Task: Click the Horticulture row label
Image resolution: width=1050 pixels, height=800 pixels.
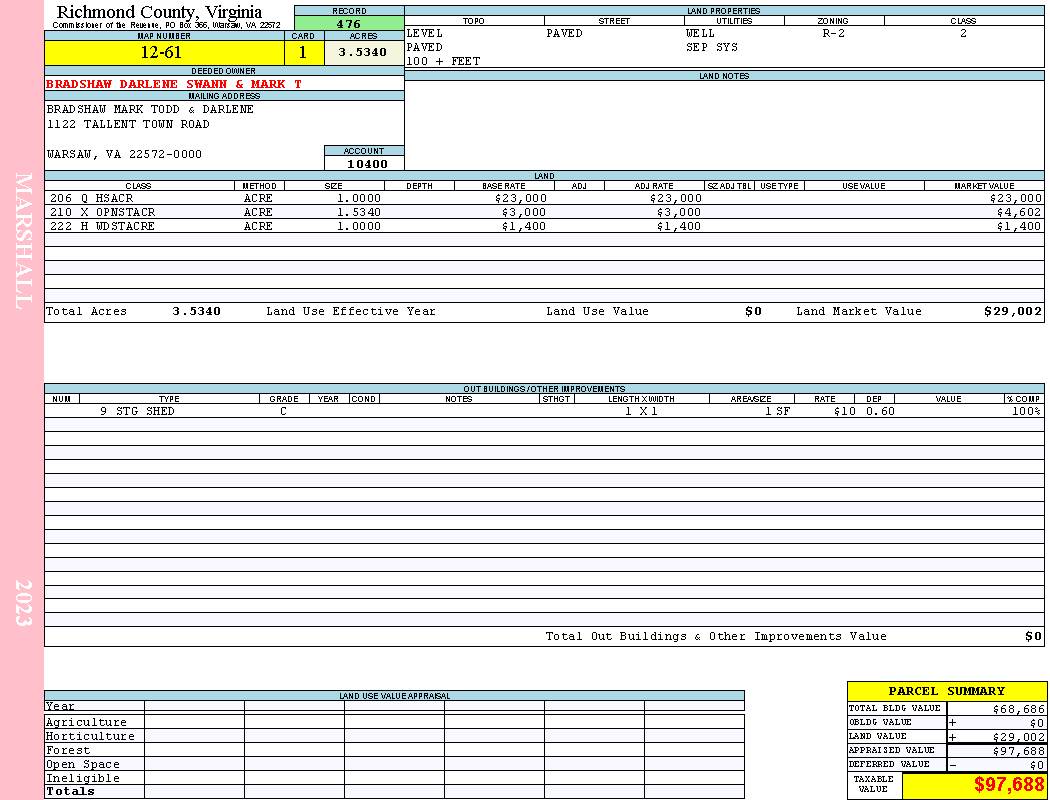Action: tap(90, 736)
